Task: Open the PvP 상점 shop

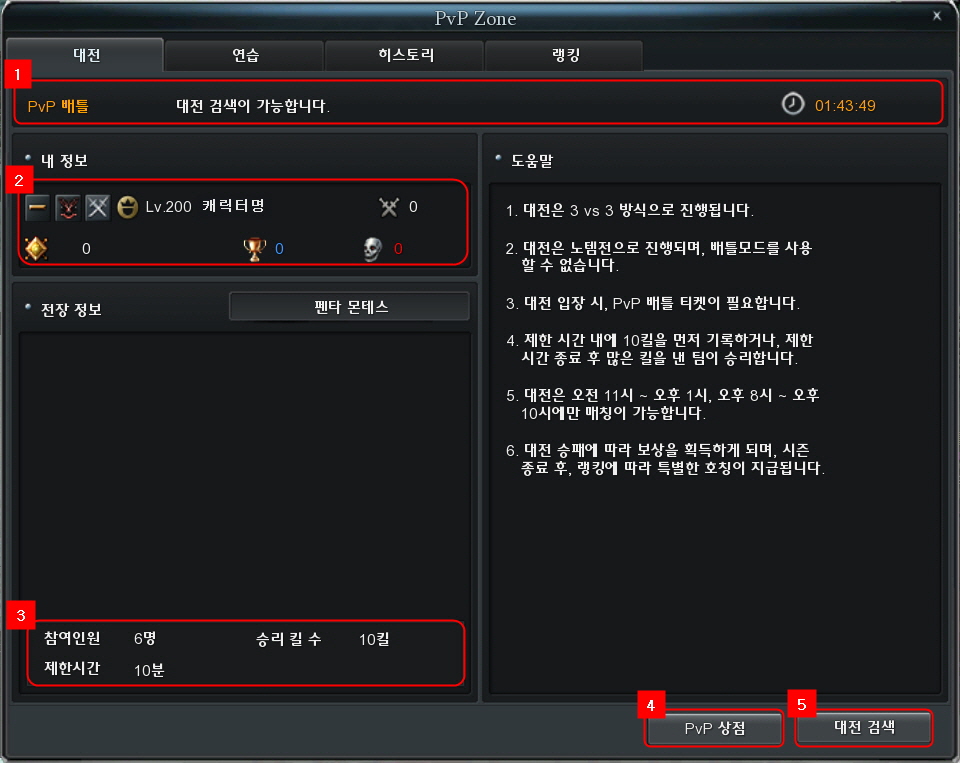Action: (714, 728)
